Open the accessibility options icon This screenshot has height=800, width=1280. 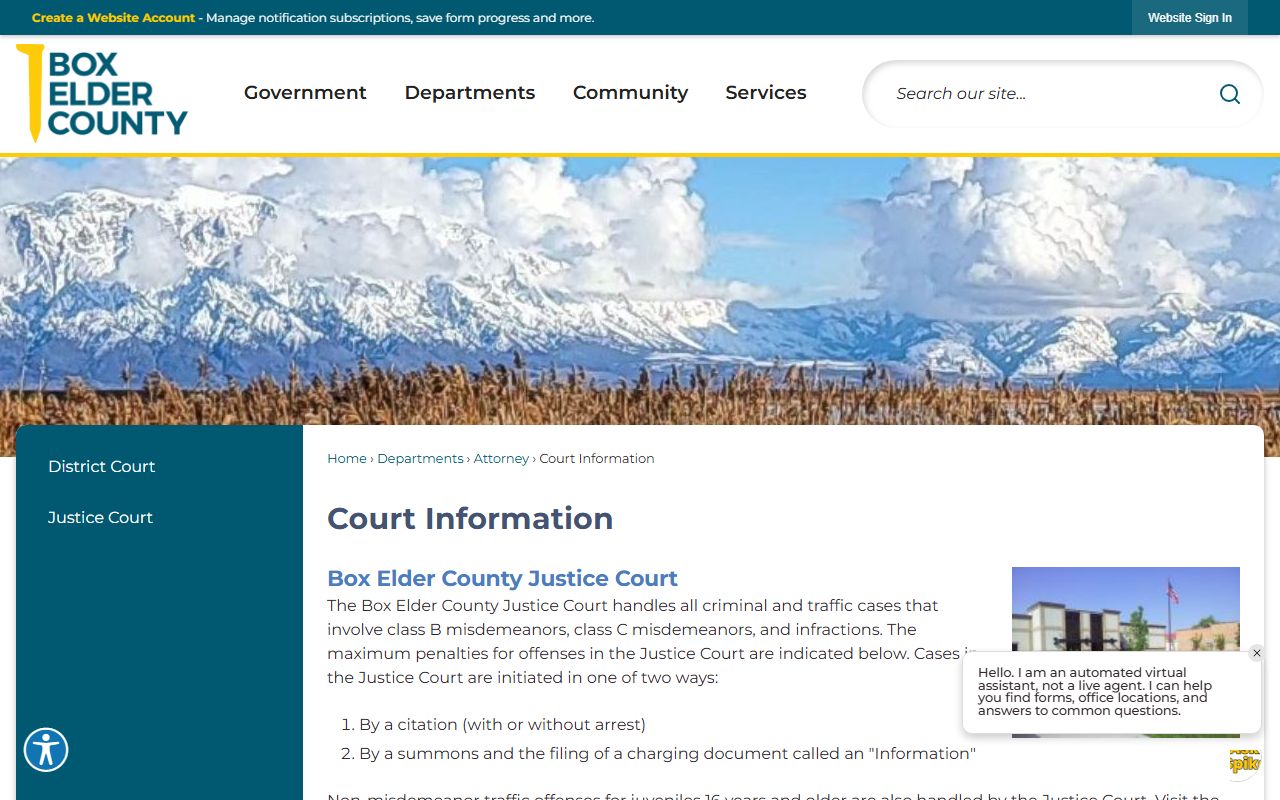click(46, 749)
